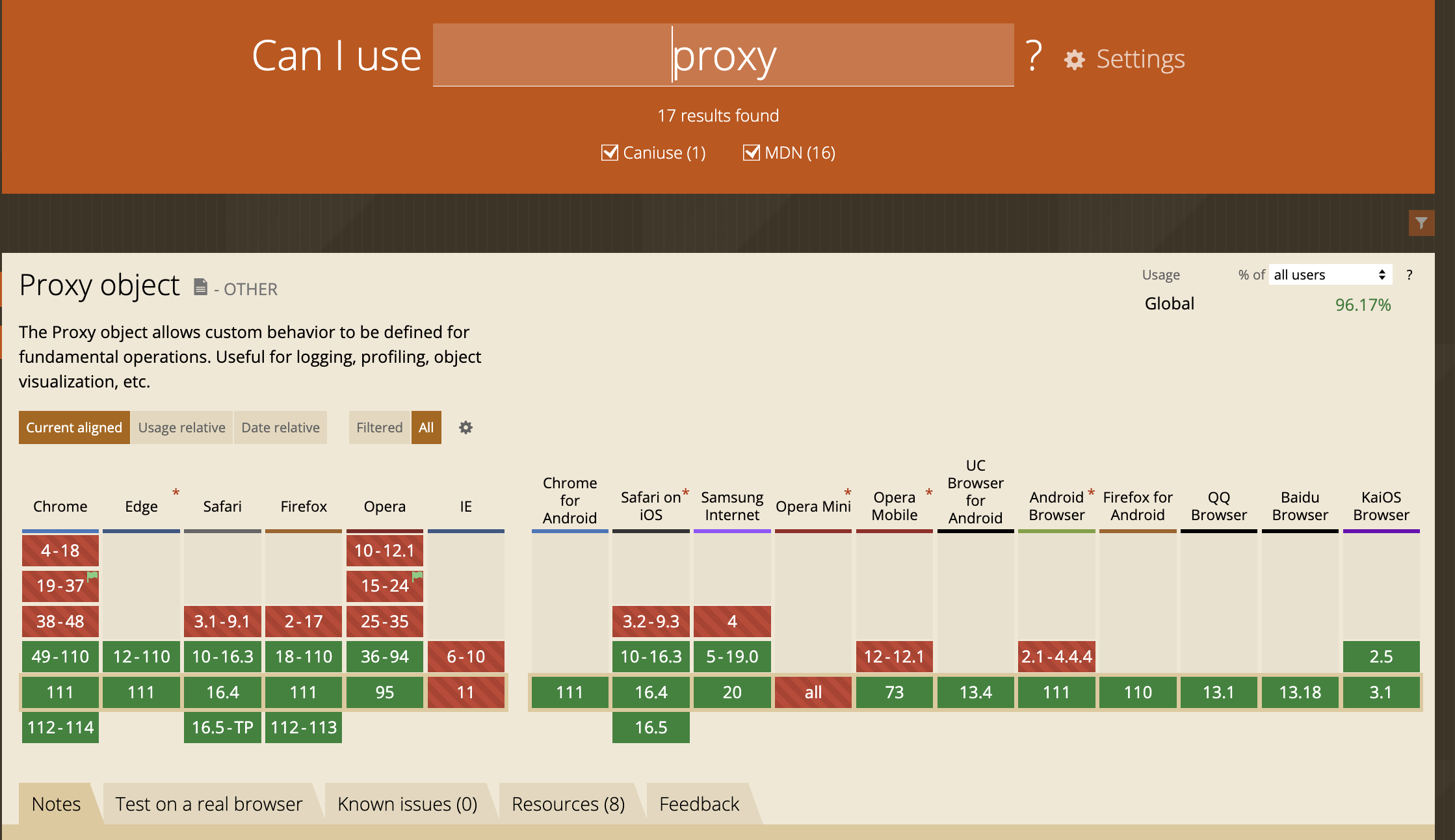
Task: Click the usage help question mark
Action: tap(1409, 275)
